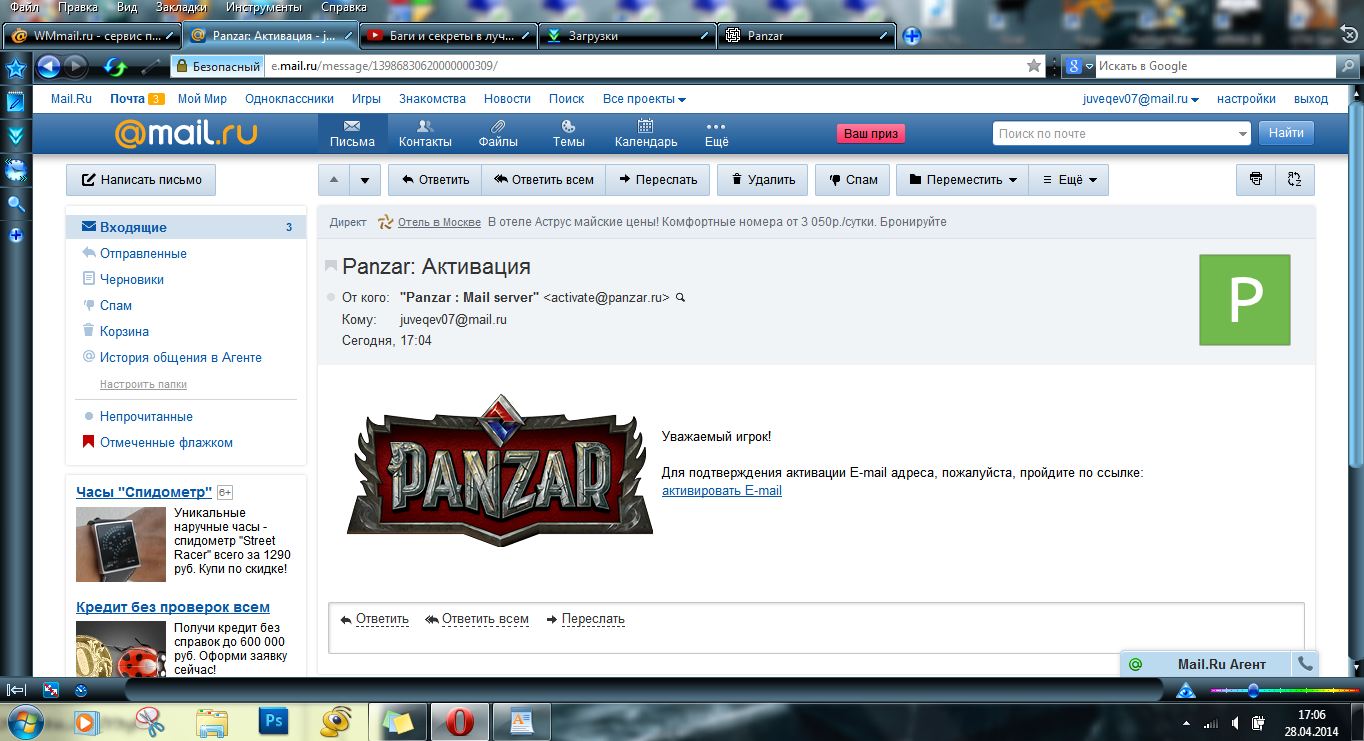Open Темы in the mail header

pyautogui.click(x=568, y=133)
